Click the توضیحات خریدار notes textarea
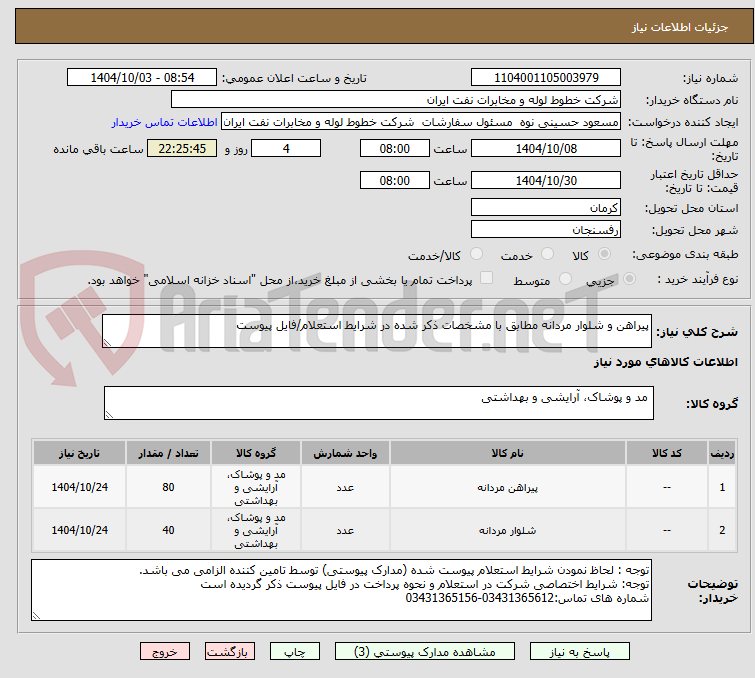755x678 pixels. pos(341,590)
